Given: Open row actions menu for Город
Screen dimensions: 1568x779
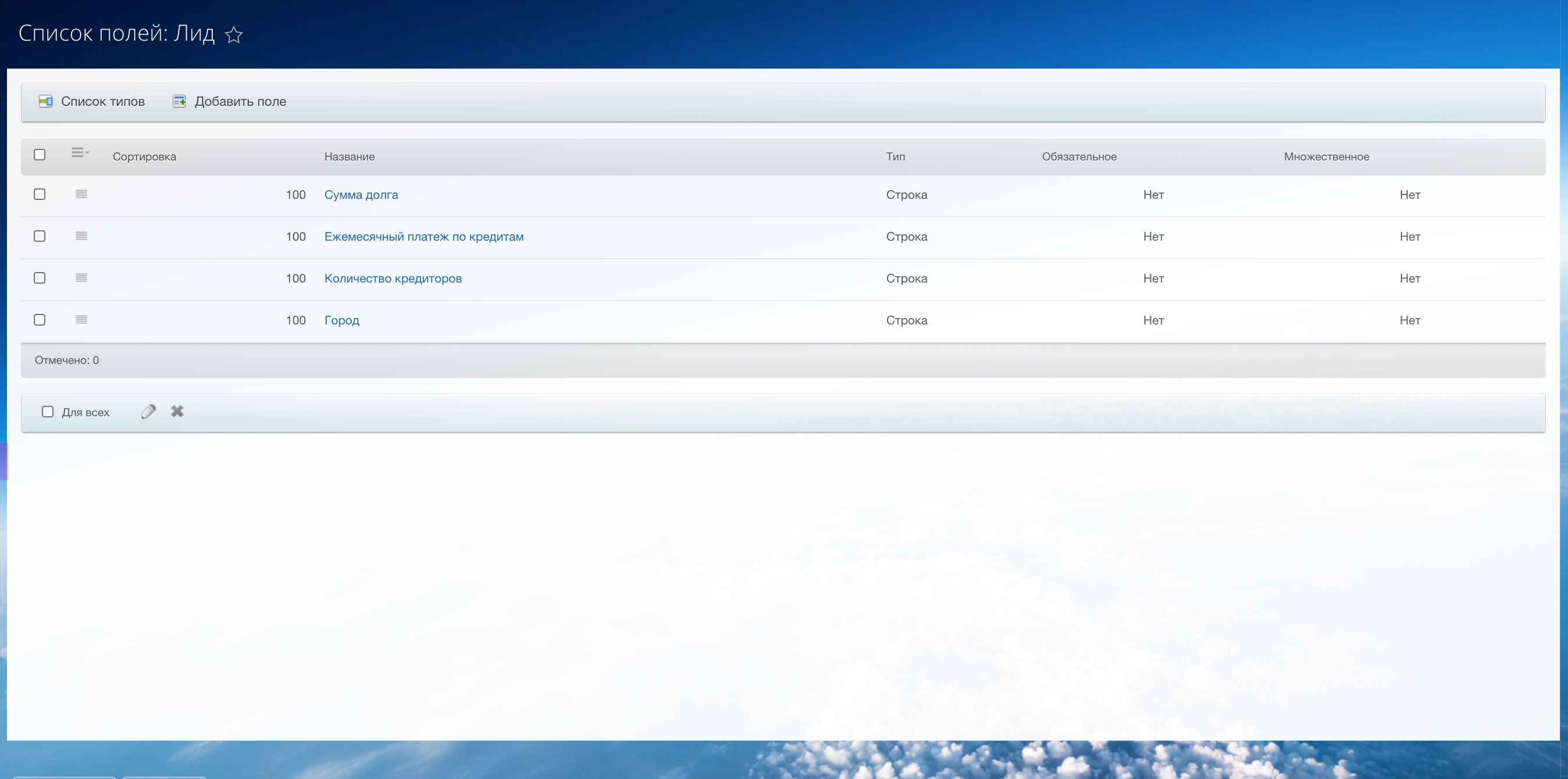Looking at the screenshot, I should pyautogui.click(x=81, y=320).
